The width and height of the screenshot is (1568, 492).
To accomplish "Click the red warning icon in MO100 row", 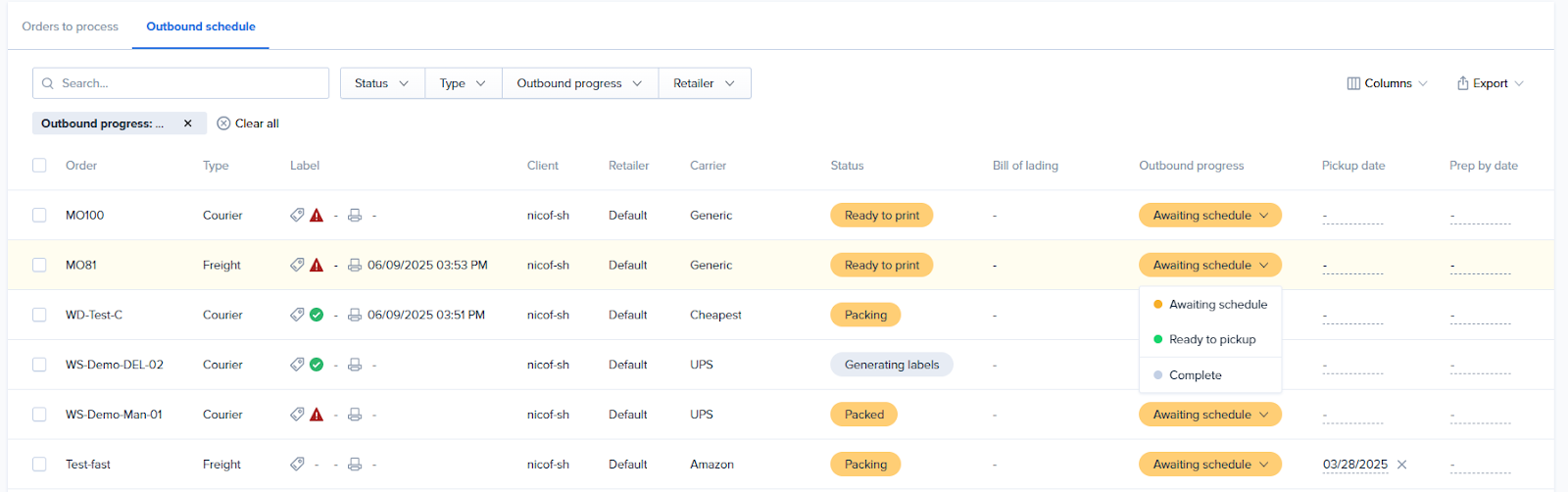I will [317, 216].
